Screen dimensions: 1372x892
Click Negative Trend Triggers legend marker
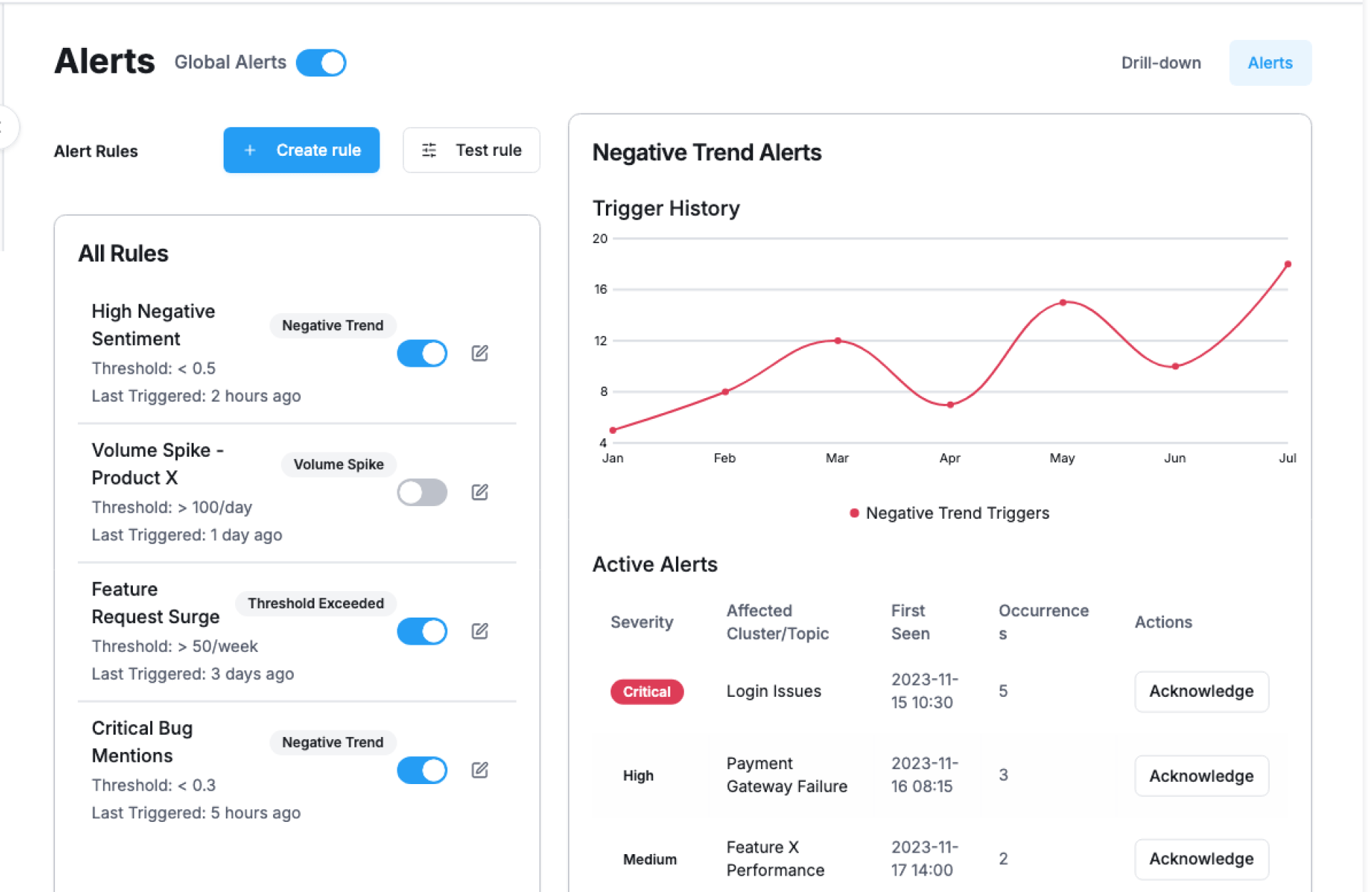point(854,513)
